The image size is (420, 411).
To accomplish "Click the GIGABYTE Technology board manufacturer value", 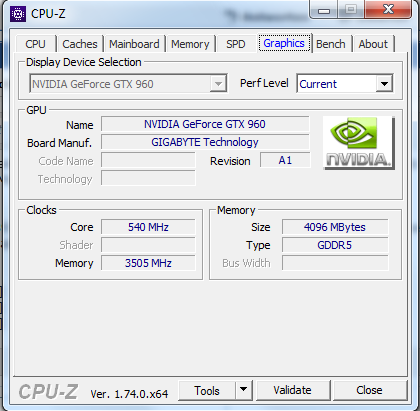I will click(x=205, y=142).
